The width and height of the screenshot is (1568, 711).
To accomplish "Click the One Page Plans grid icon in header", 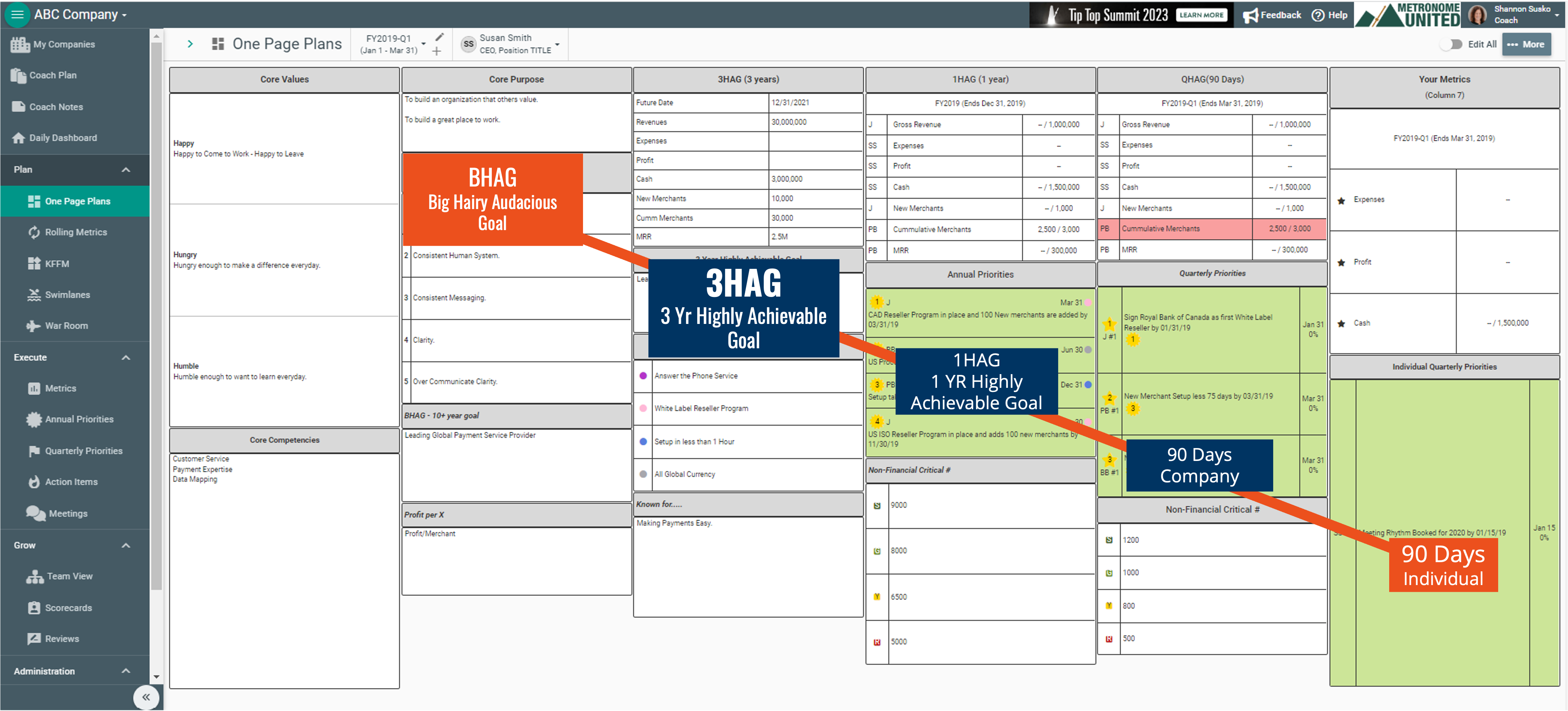I will point(217,44).
